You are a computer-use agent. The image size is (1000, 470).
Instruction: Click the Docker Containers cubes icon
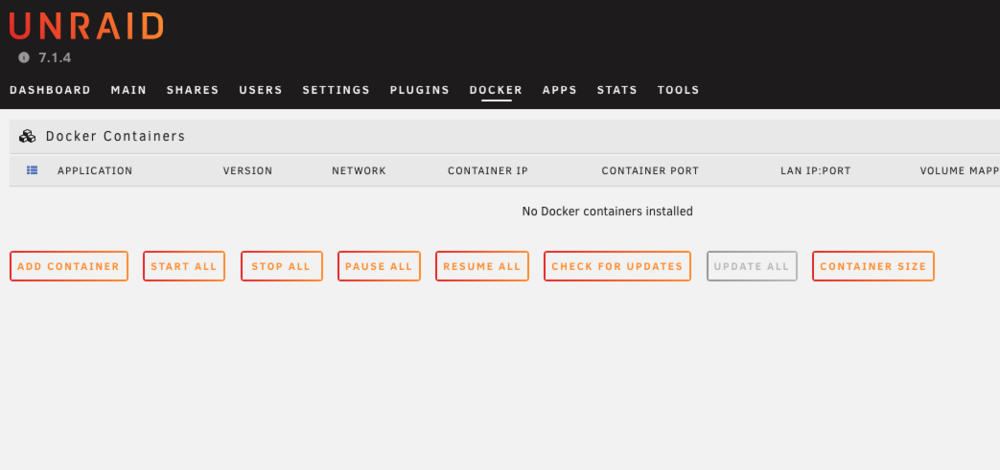pyautogui.click(x=27, y=136)
